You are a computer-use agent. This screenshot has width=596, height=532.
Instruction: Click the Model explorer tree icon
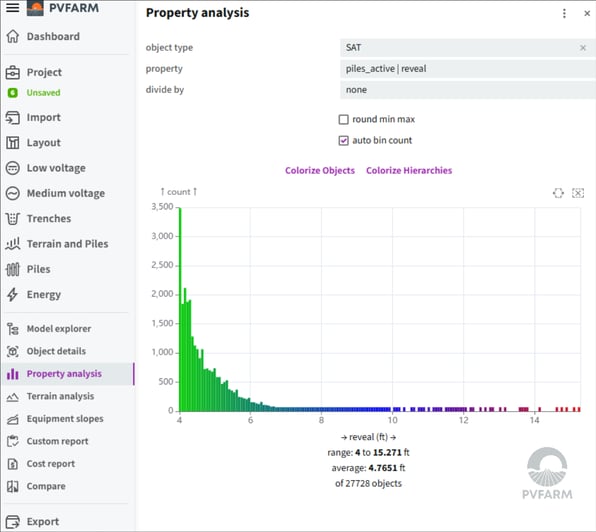[13, 329]
